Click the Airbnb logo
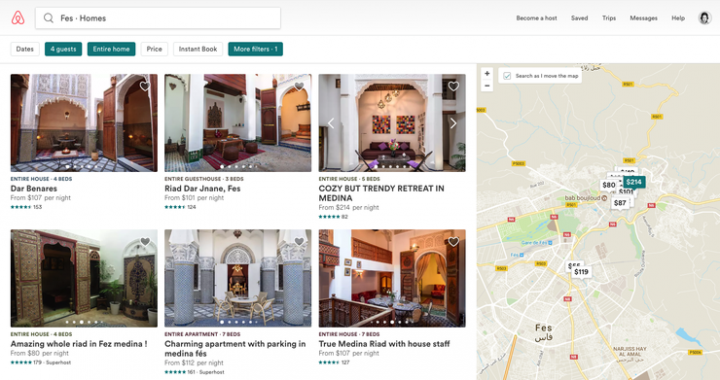Image resolution: width=720 pixels, height=380 pixels. [18, 18]
